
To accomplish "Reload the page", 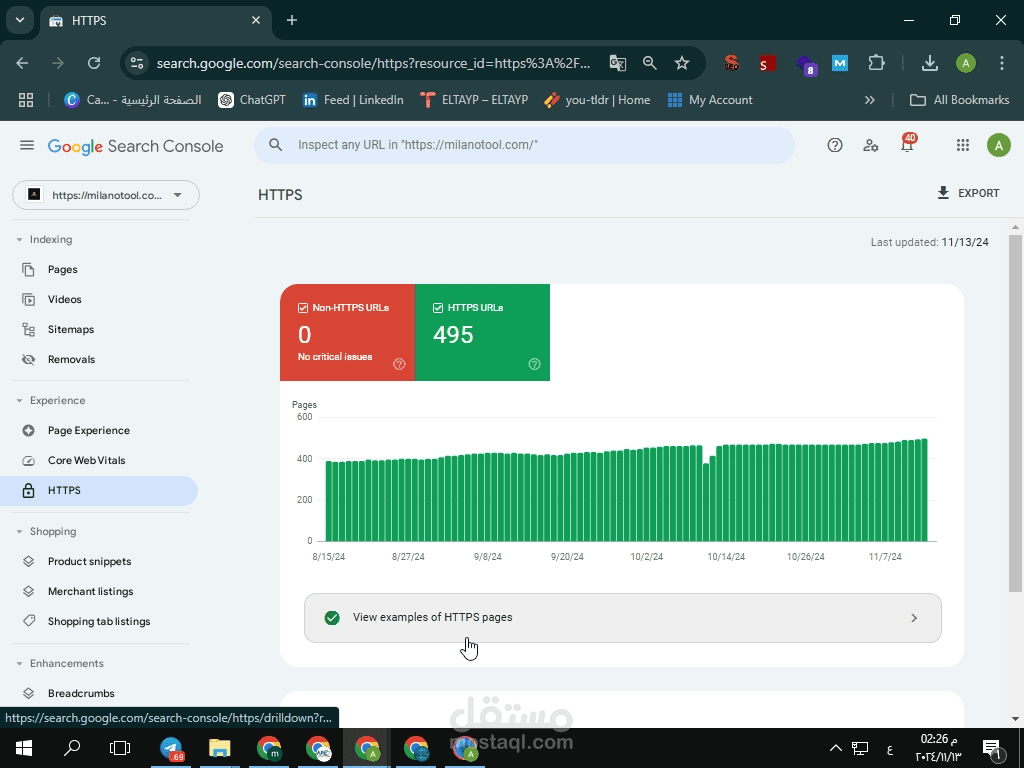I will click(x=94, y=63).
